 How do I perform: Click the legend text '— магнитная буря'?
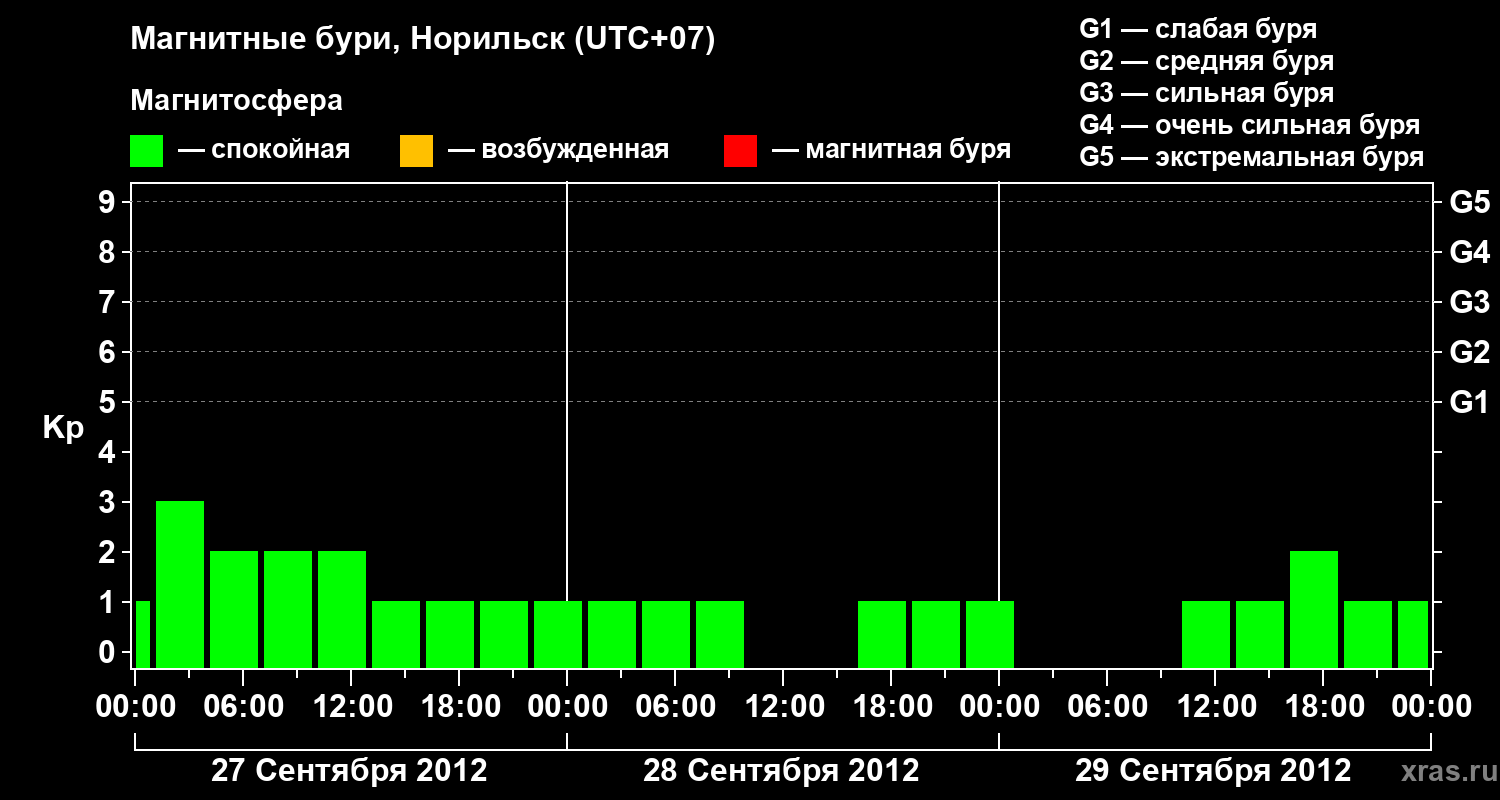(x=892, y=151)
